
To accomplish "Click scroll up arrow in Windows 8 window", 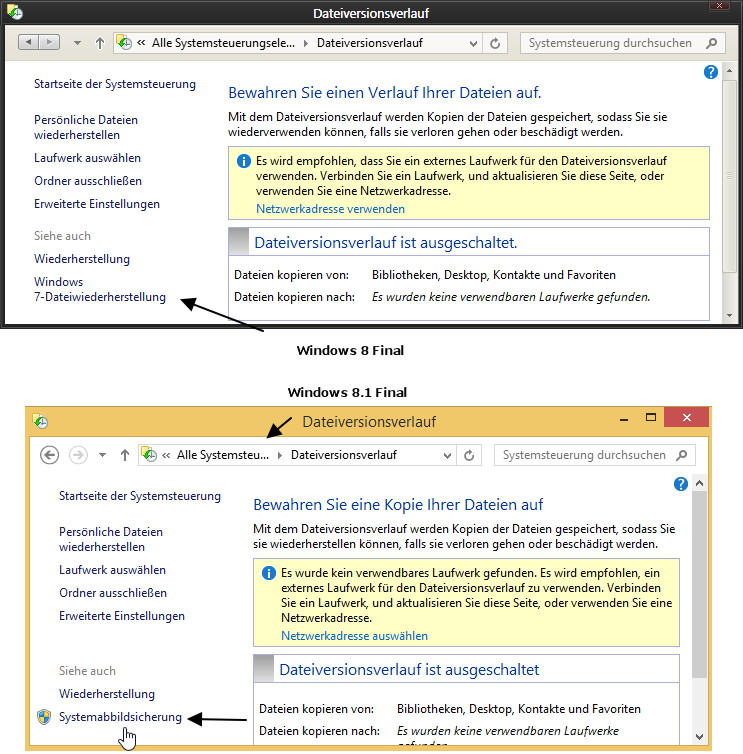I will (730, 71).
